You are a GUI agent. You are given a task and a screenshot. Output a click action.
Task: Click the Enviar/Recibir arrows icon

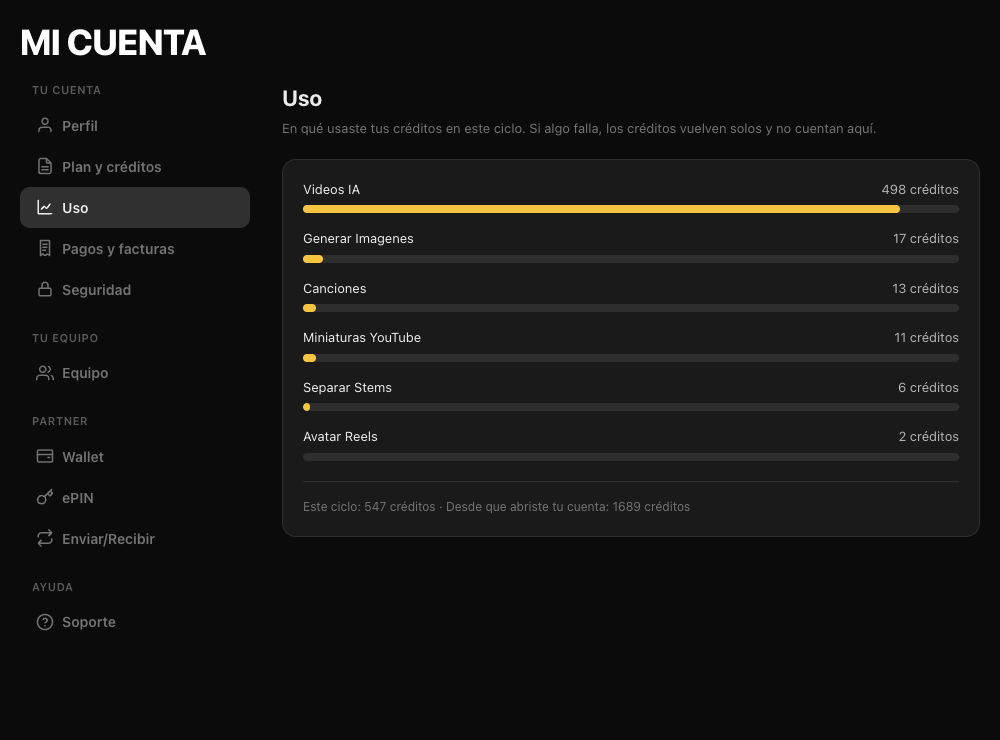pyautogui.click(x=45, y=539)
